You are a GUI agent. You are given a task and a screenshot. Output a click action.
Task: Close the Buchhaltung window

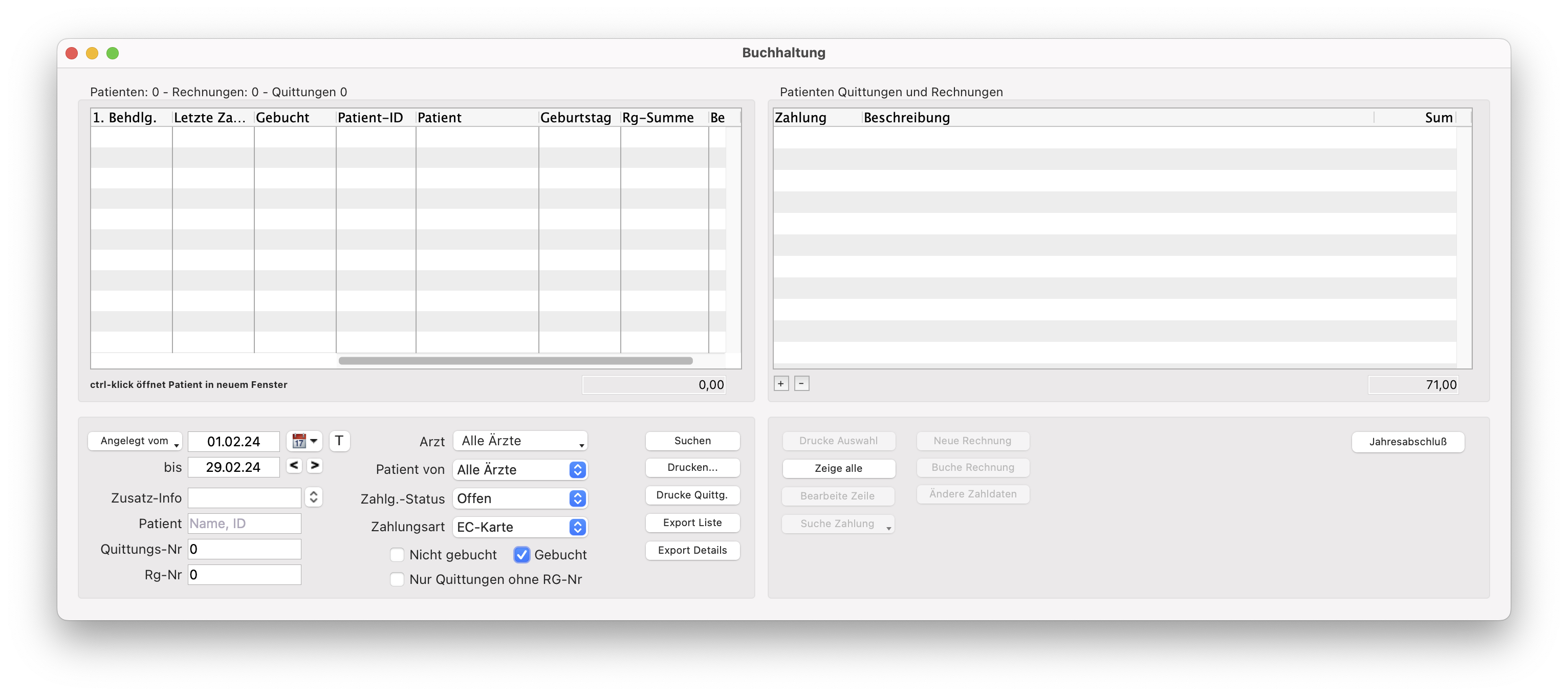[72, 53]
